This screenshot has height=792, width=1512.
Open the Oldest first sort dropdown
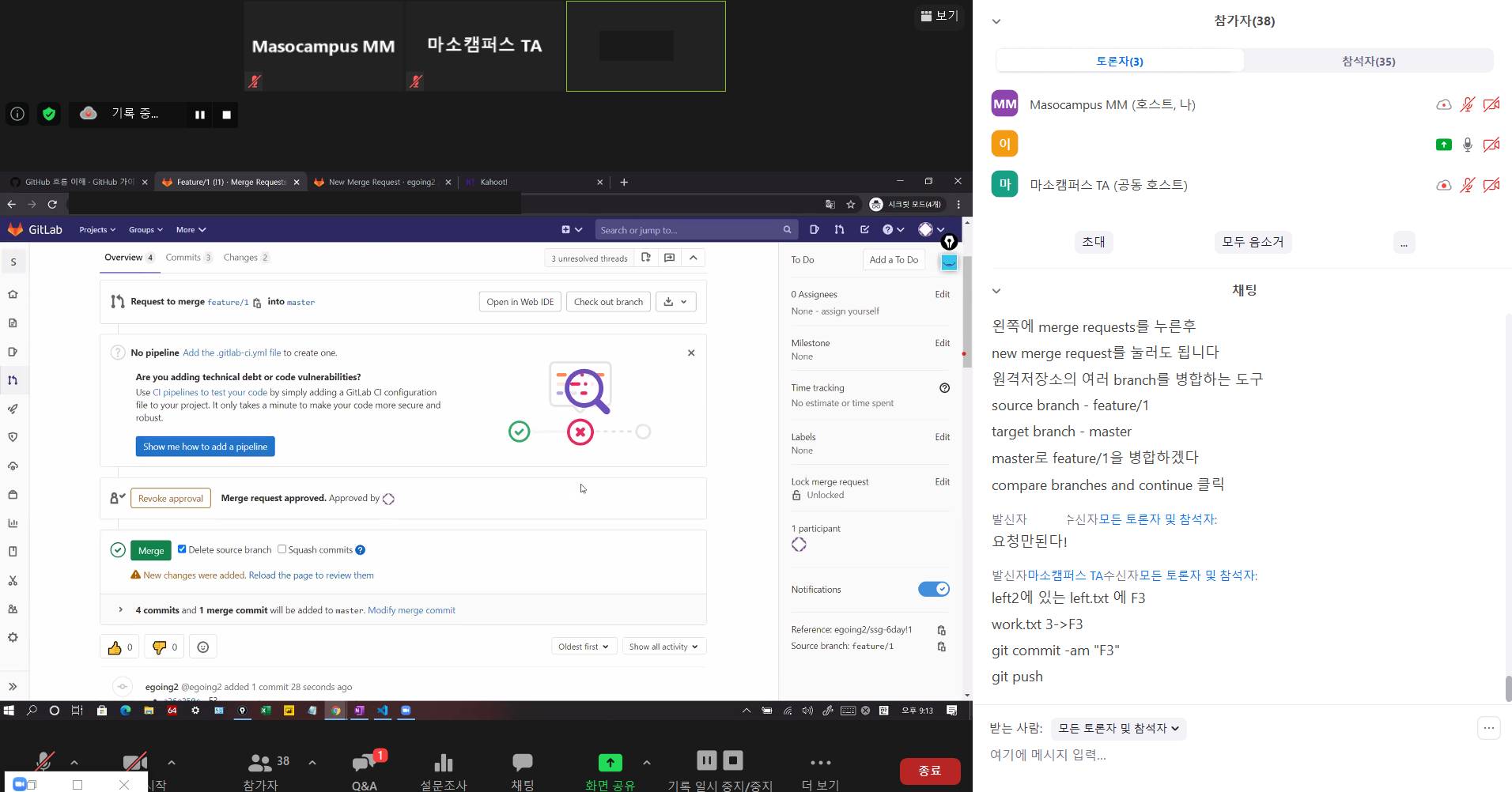(x=584, y=647)
